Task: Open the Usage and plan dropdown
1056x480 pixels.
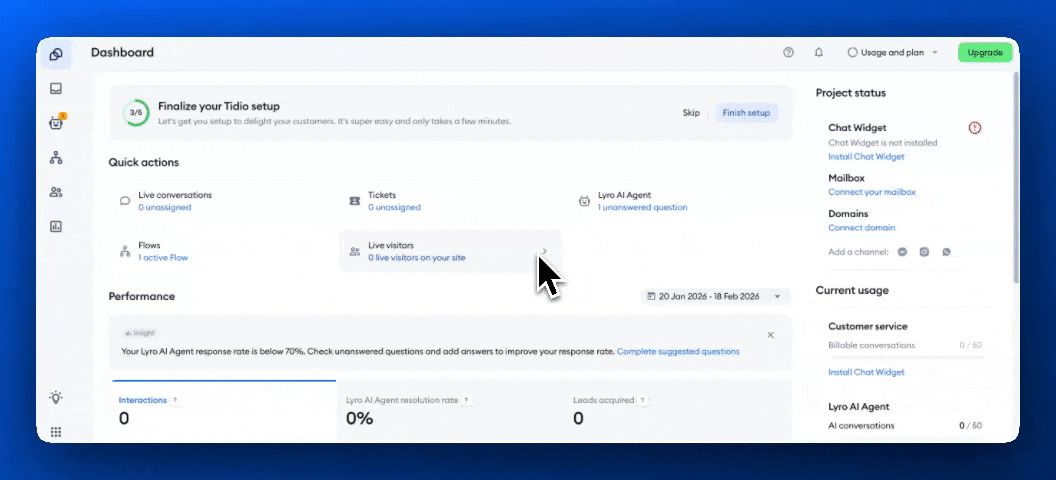Action: coord(892,53)
